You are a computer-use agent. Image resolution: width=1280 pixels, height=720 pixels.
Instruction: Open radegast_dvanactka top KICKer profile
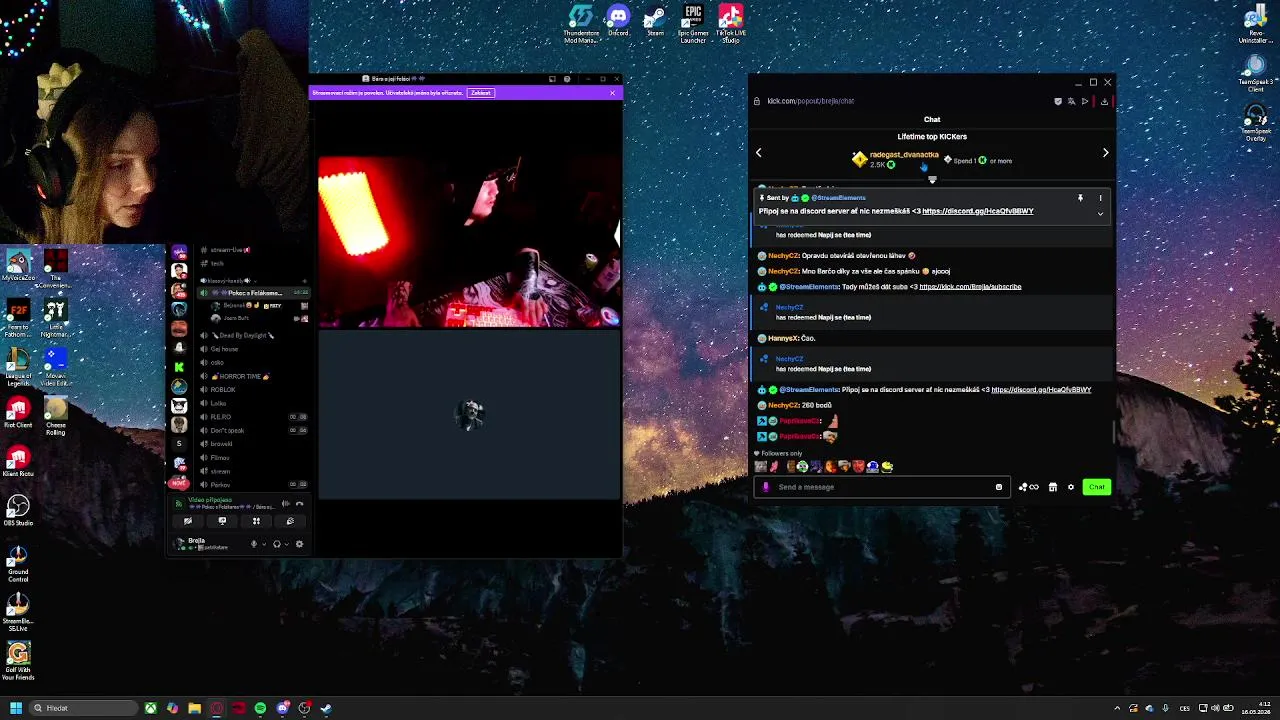(904, 155)
